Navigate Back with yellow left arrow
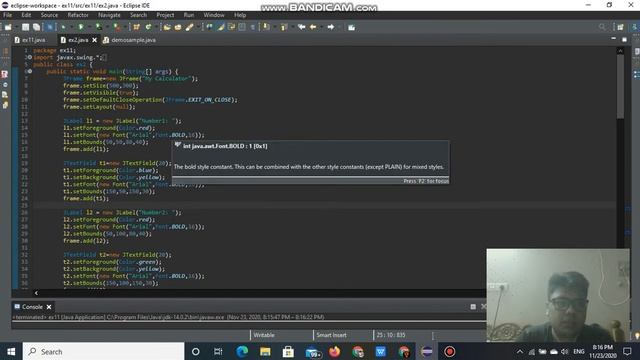The height and width of the screenshot is (360, 640). coord(313,27)
